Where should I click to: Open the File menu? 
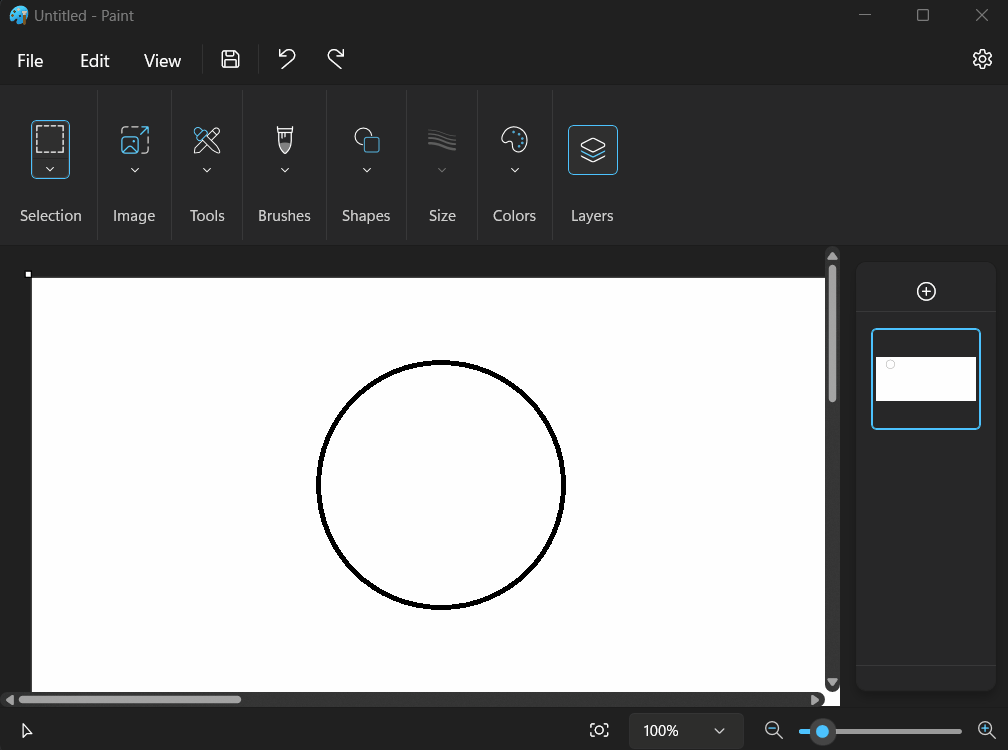(x=29, y=60)
